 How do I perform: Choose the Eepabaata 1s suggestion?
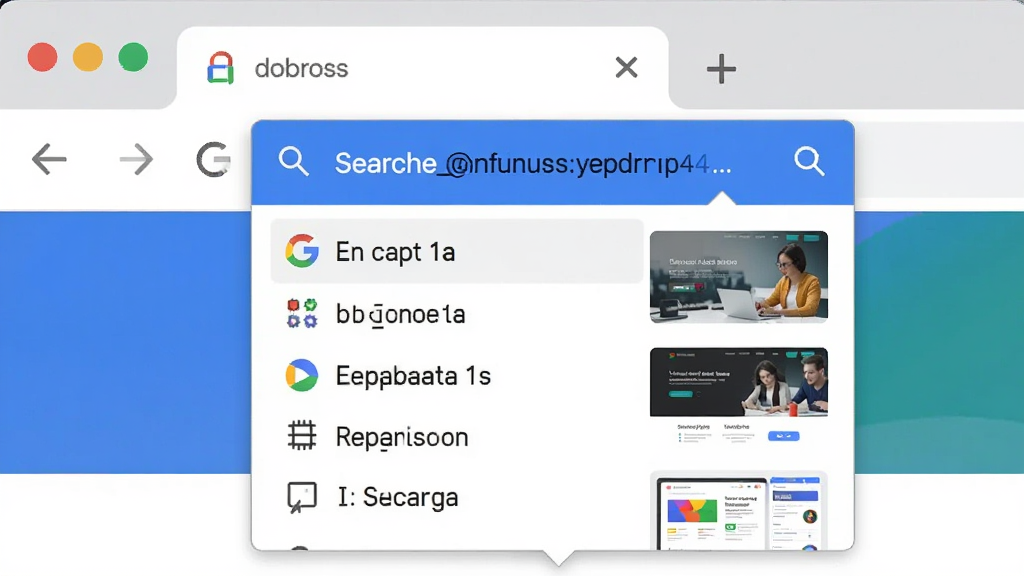[x=457, y=376]
